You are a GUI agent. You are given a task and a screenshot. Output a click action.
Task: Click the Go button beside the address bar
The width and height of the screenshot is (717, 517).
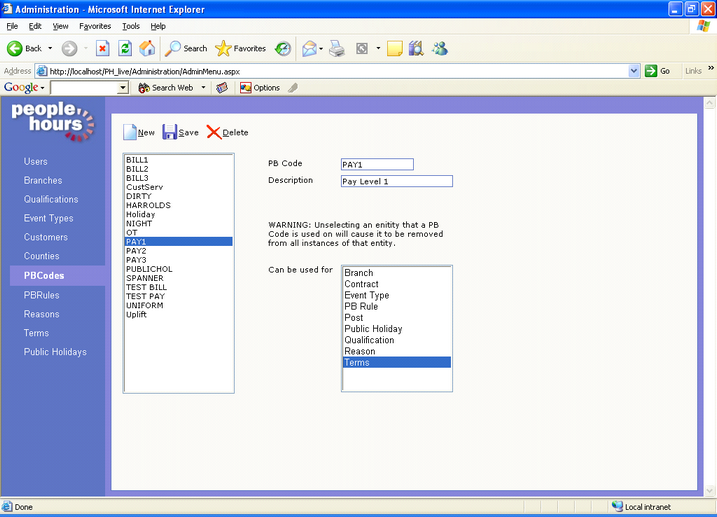point(658,71)
